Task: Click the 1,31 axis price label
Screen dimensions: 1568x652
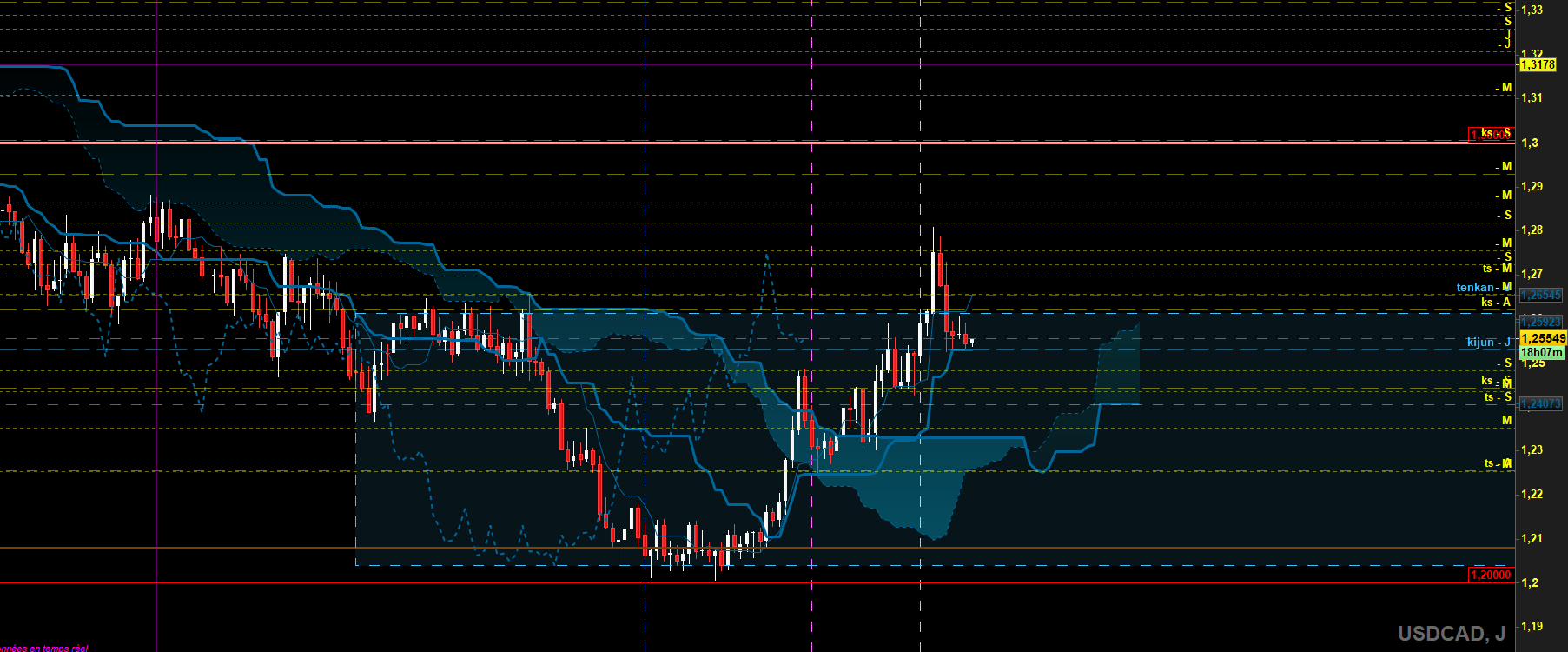Action: pyautogui.click(x=1532, y=97)
